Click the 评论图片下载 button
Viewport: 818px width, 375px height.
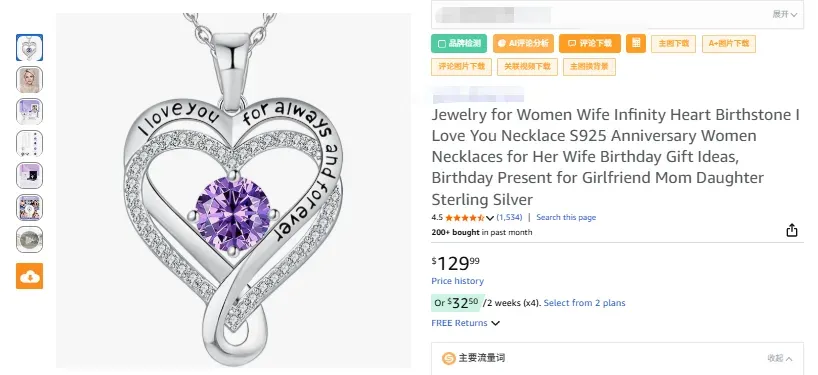pyautogui.click(x=461, y=67)
